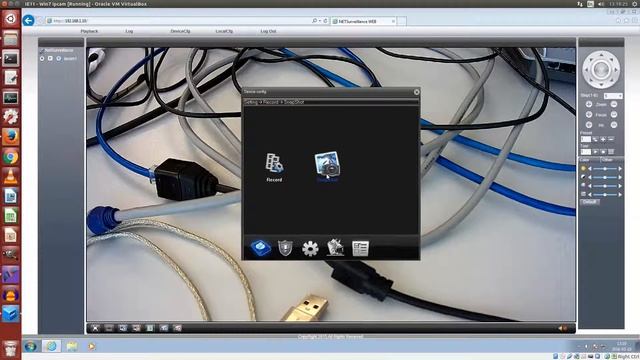Click the fullscreen icon in video toolbar
Screen dimensions: 640x360
pyautogui.click(x=95, y=328)
